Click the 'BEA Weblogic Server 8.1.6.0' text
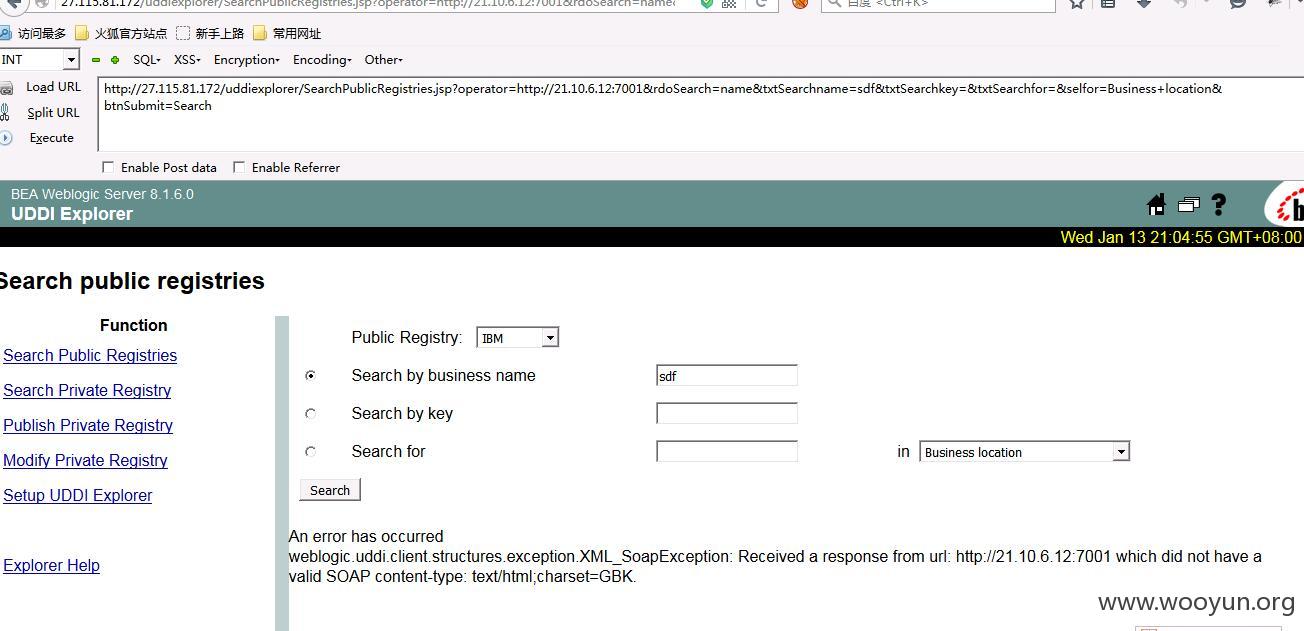 [x=102, y=194]
